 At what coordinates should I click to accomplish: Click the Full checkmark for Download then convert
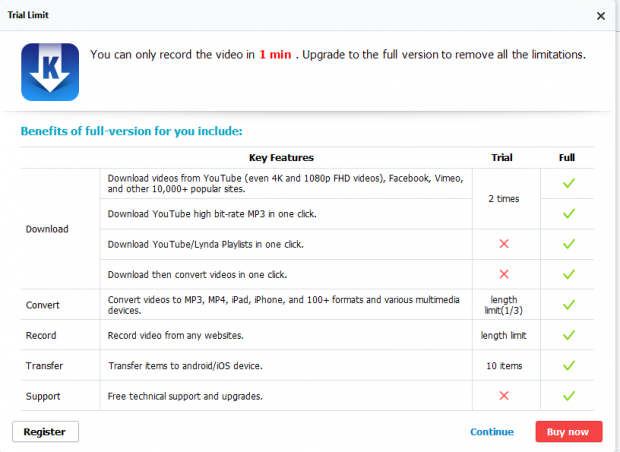pyautogui.click(x=567, y=274)
